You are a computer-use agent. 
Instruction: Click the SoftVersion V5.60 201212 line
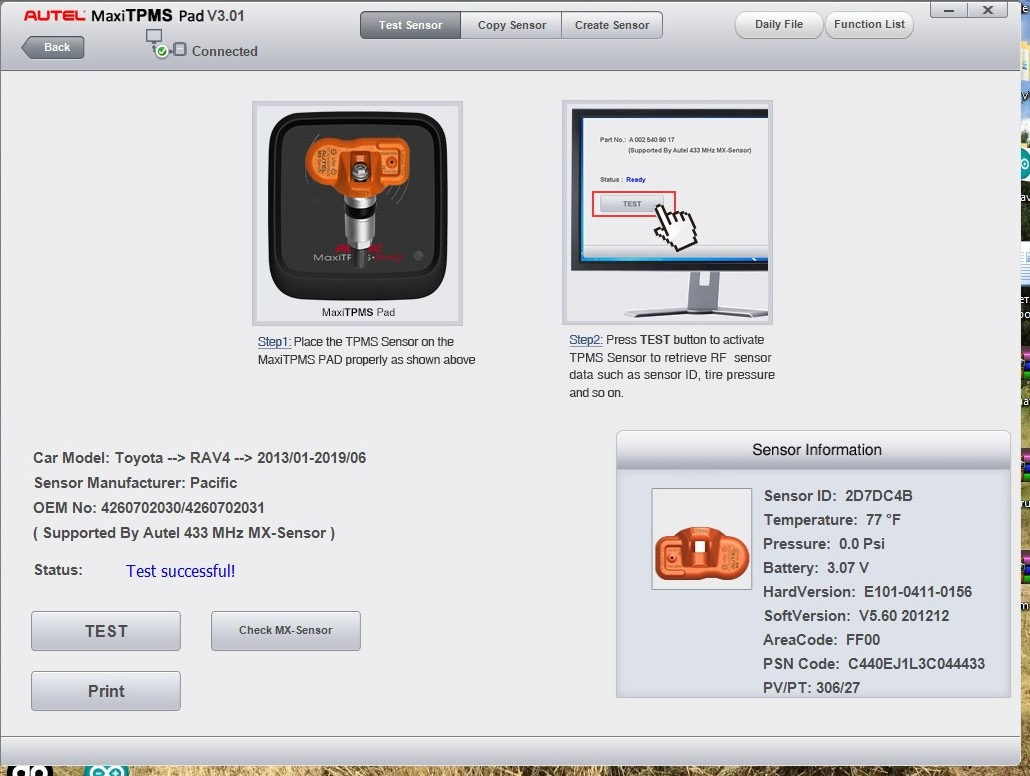pyautogui.click(x=857, y=616)
